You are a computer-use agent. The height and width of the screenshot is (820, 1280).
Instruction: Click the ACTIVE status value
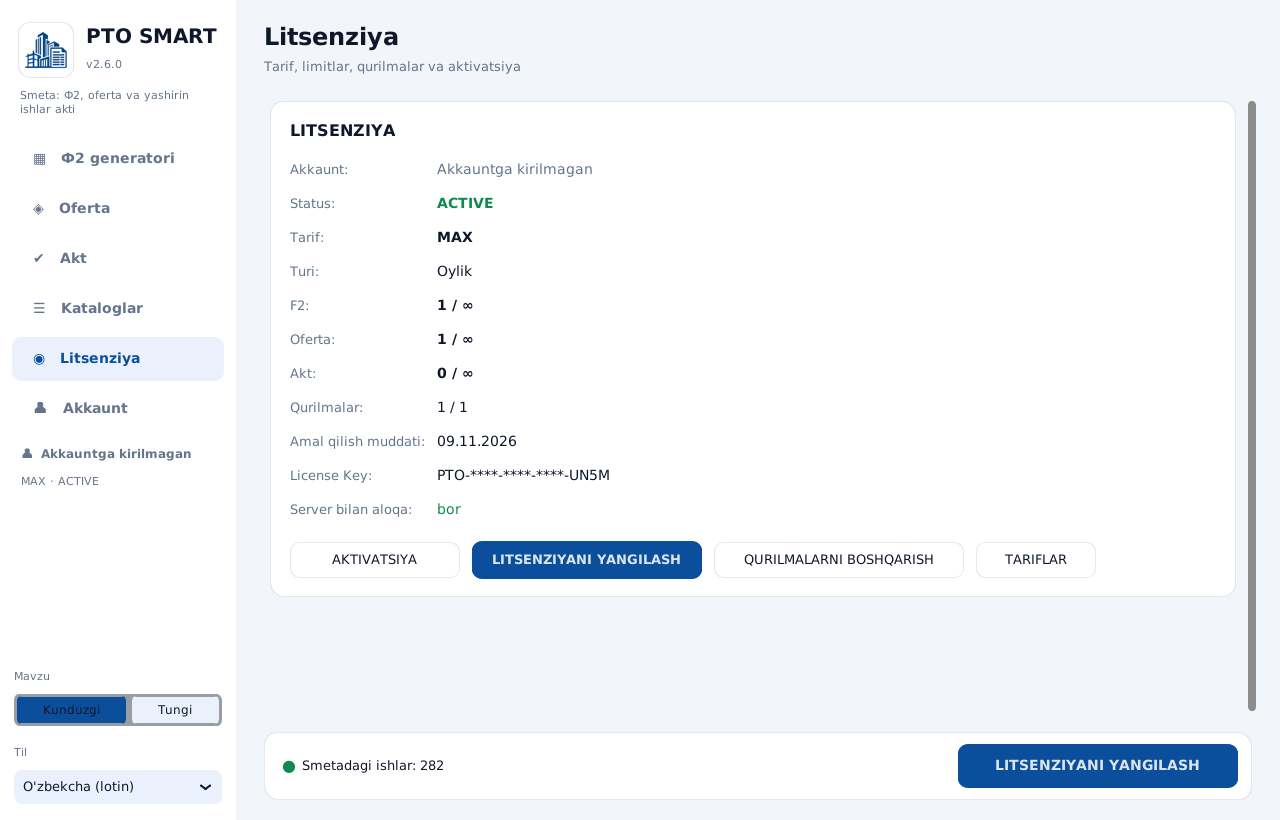pos(465,203)
